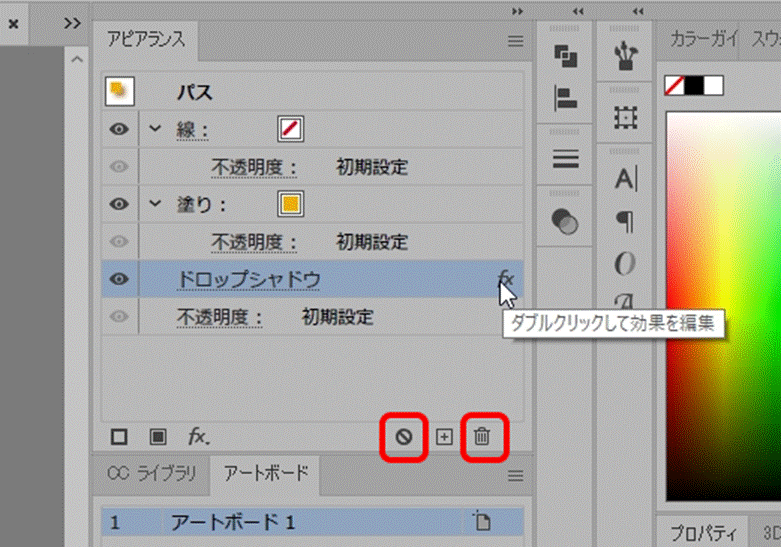This screenshot has width=781, height=547.
Task: Open Add New Effect fx menu
Action: pos(198,437)
